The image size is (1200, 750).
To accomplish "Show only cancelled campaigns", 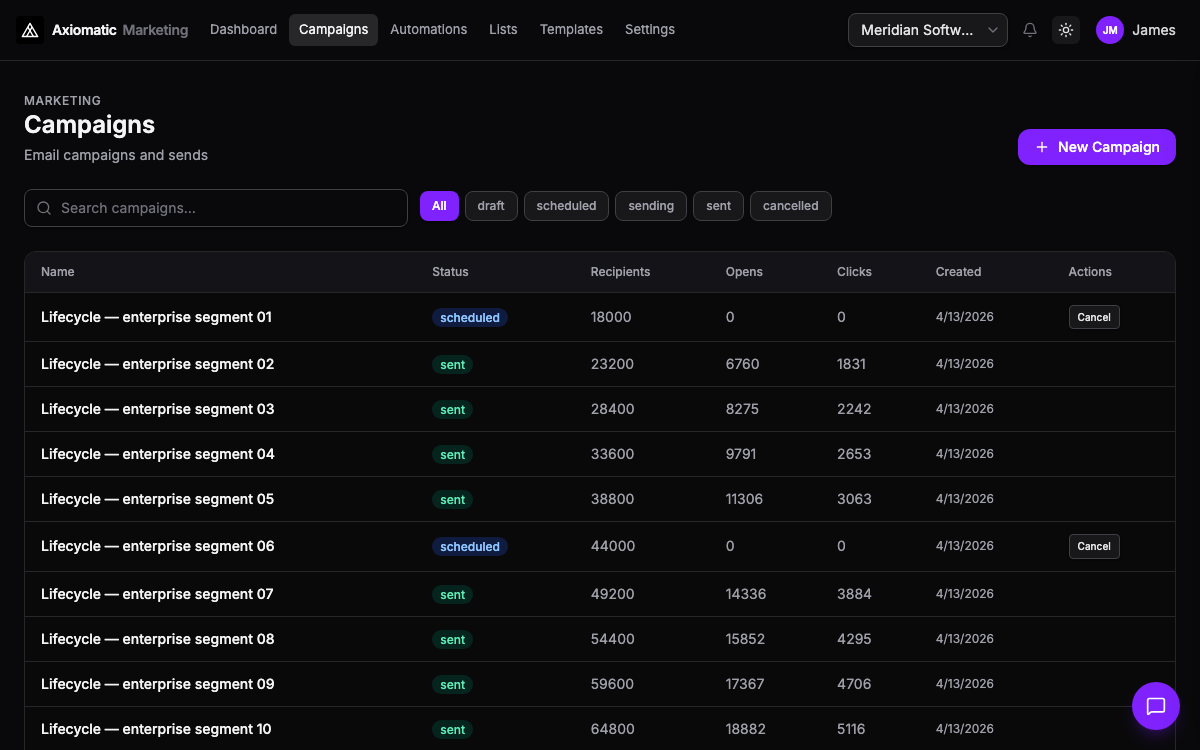I will [790, 206].
